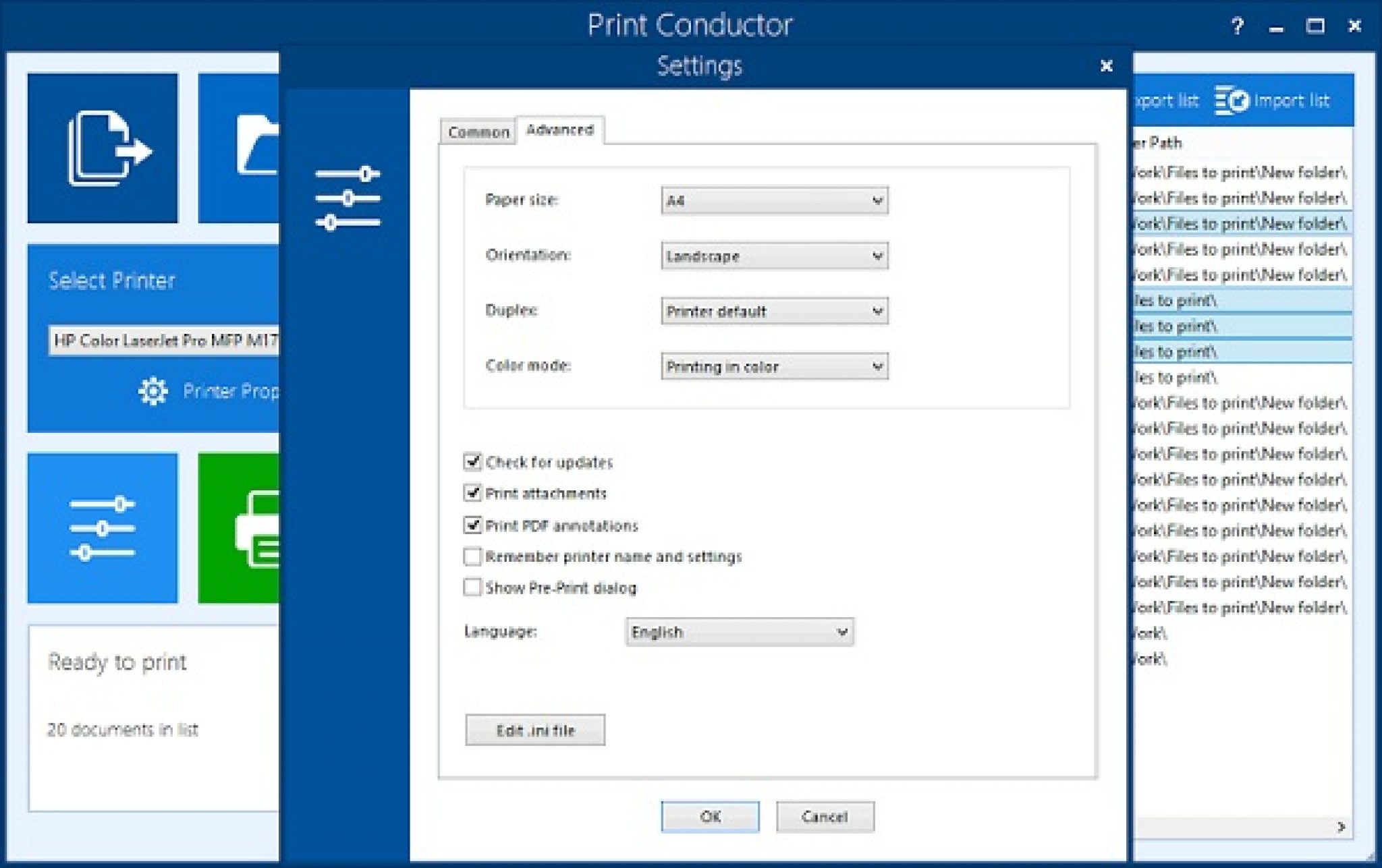Viewport: 1382px width, 868px height.
Task: Open the Settings sliders tile
Action: tap(103, 528)
